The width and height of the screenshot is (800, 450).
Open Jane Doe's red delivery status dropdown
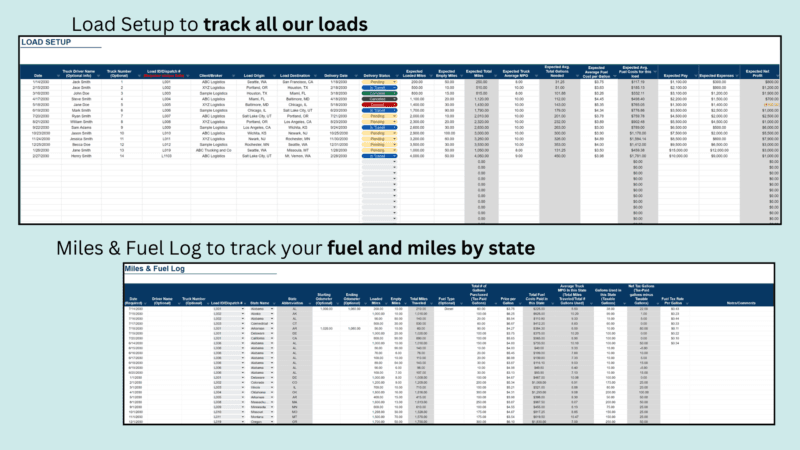click(x=394, y=105)
